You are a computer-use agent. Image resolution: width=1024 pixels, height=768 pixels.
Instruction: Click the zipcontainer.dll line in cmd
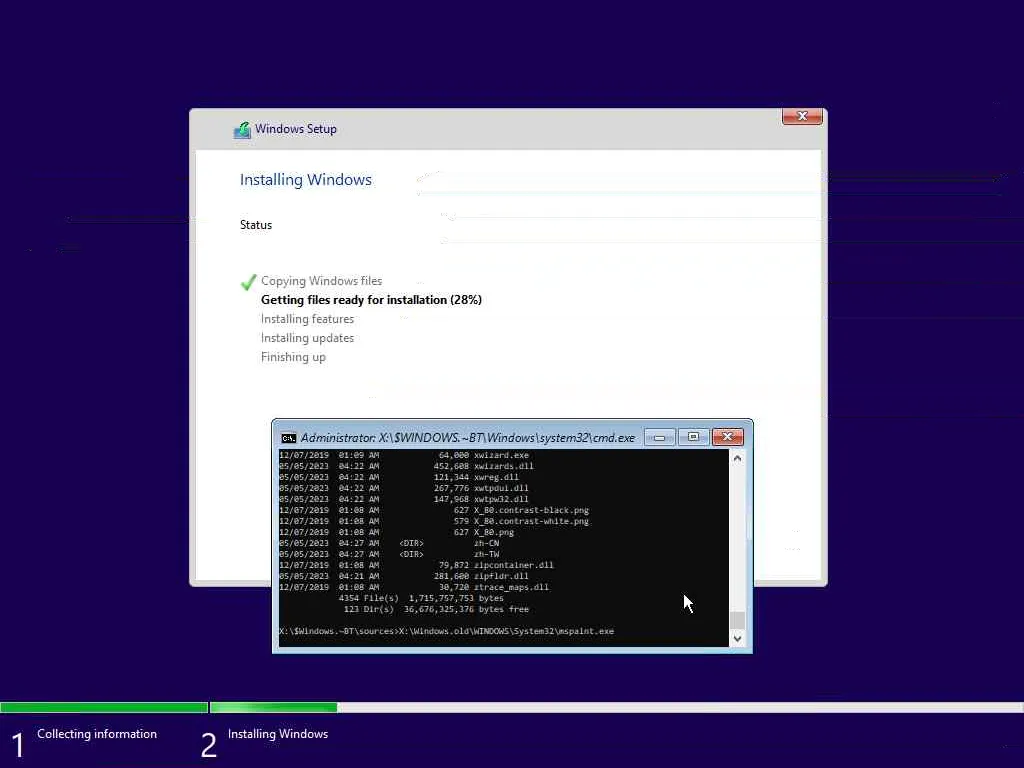[416, 566]
